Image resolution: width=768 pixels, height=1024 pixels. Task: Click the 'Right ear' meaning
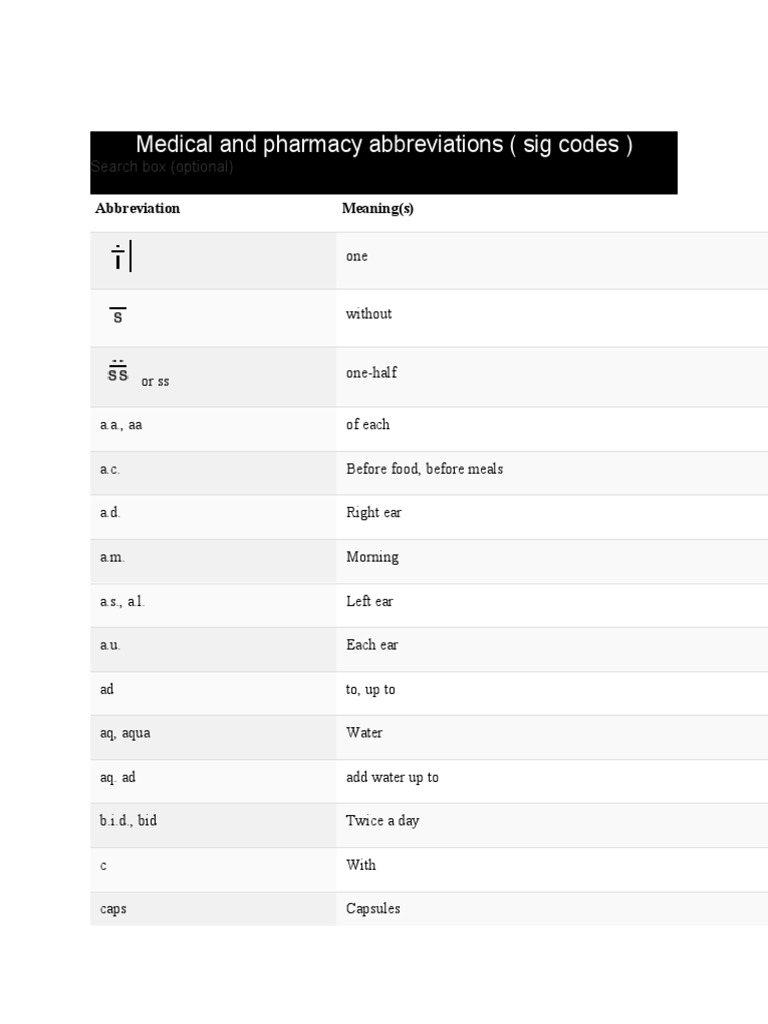point(373,513)
